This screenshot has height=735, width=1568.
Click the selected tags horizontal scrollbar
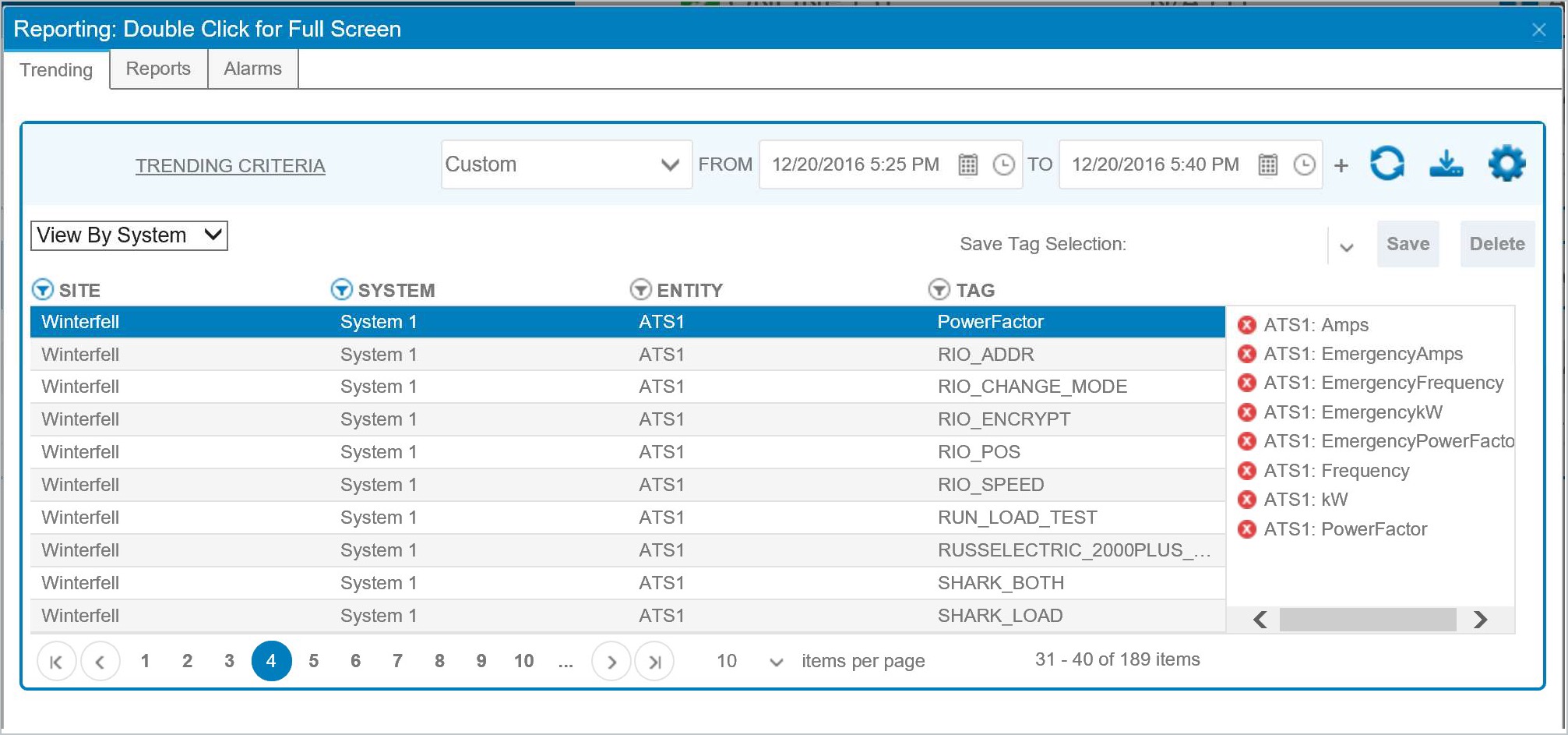pyautogui.click(x=1368, y=620)
